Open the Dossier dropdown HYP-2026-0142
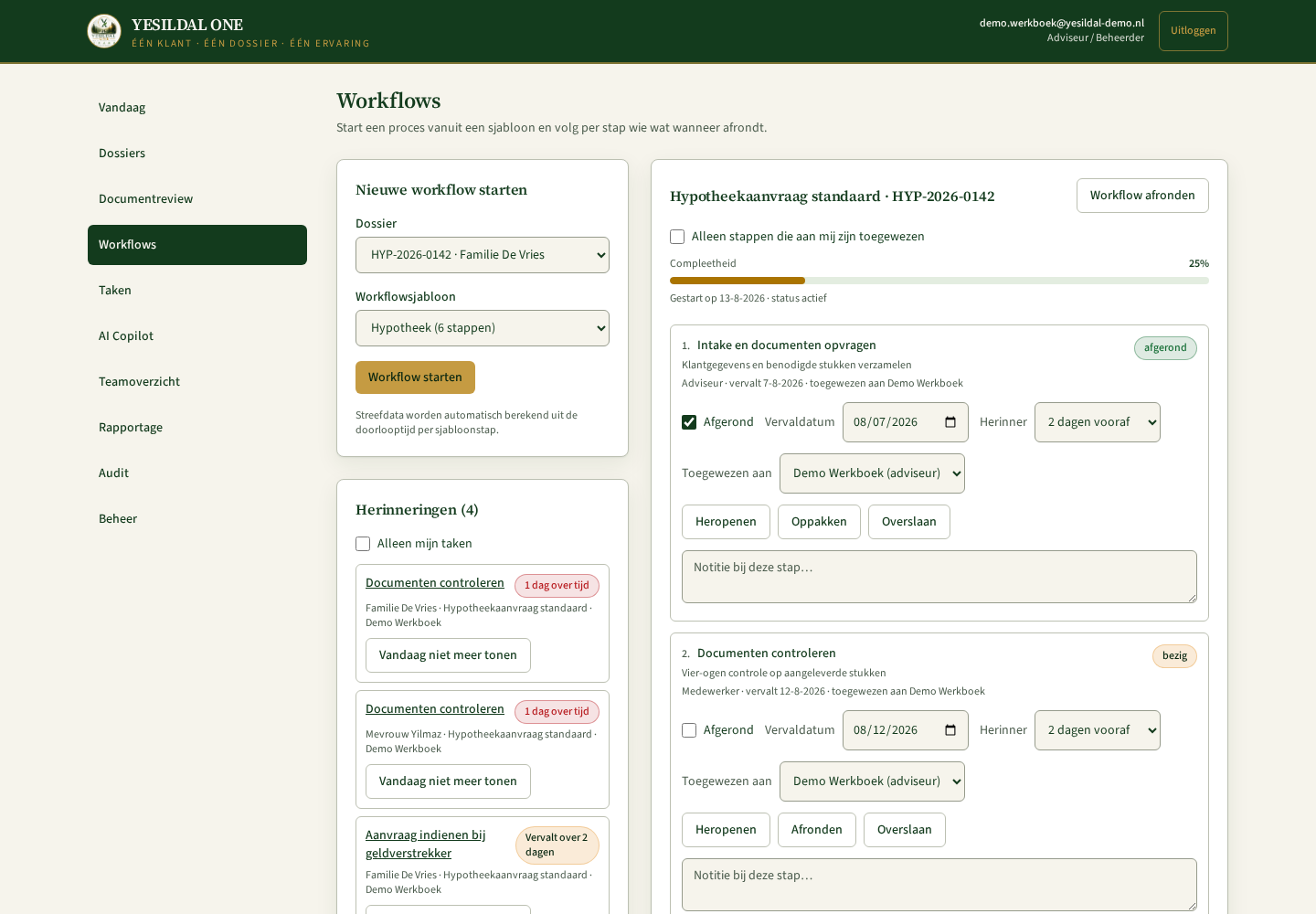The height and width of the screenshot is (914, 1316). point(483,255)
